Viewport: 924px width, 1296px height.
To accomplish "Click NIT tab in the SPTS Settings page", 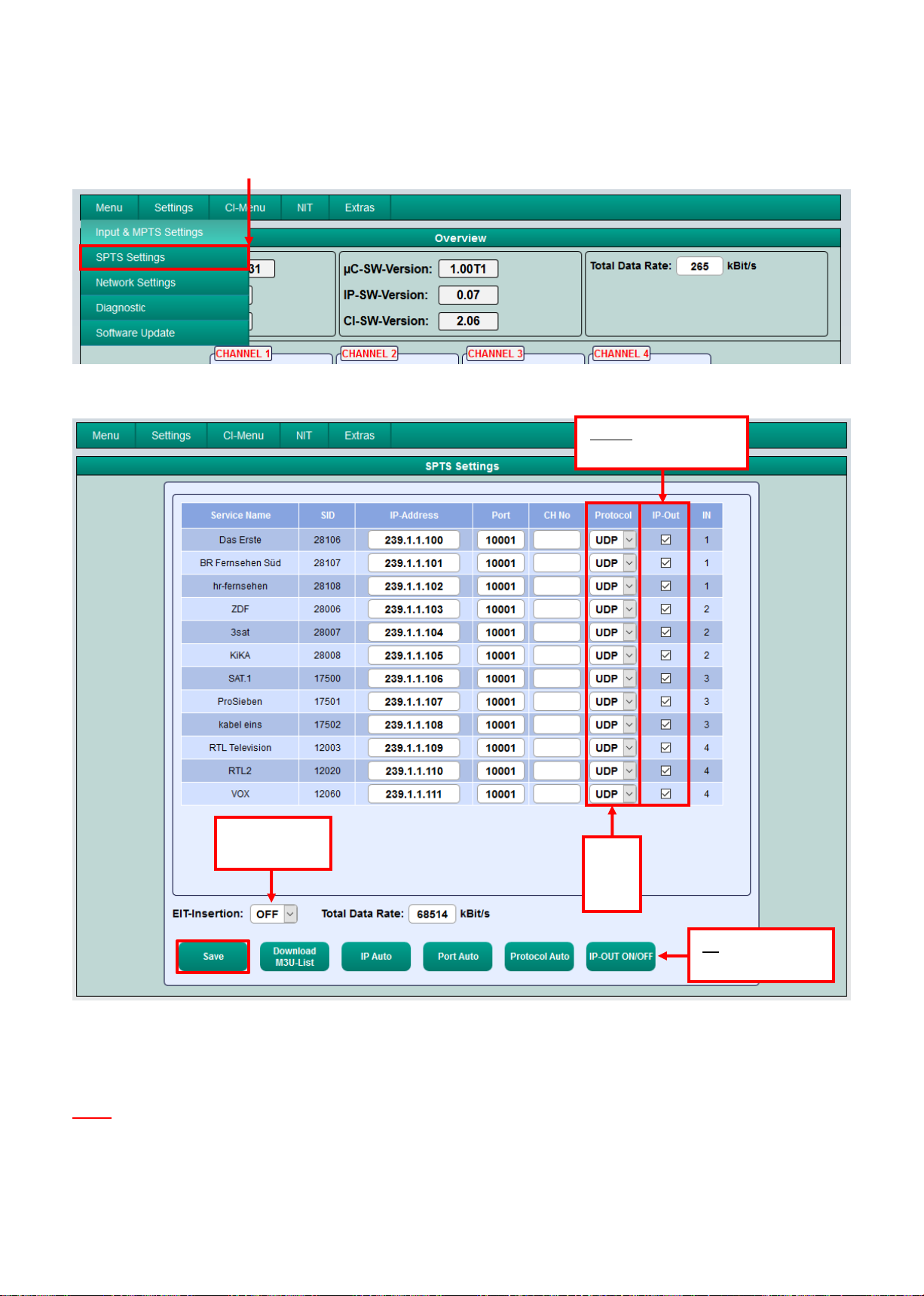I will tap(304, 435).
